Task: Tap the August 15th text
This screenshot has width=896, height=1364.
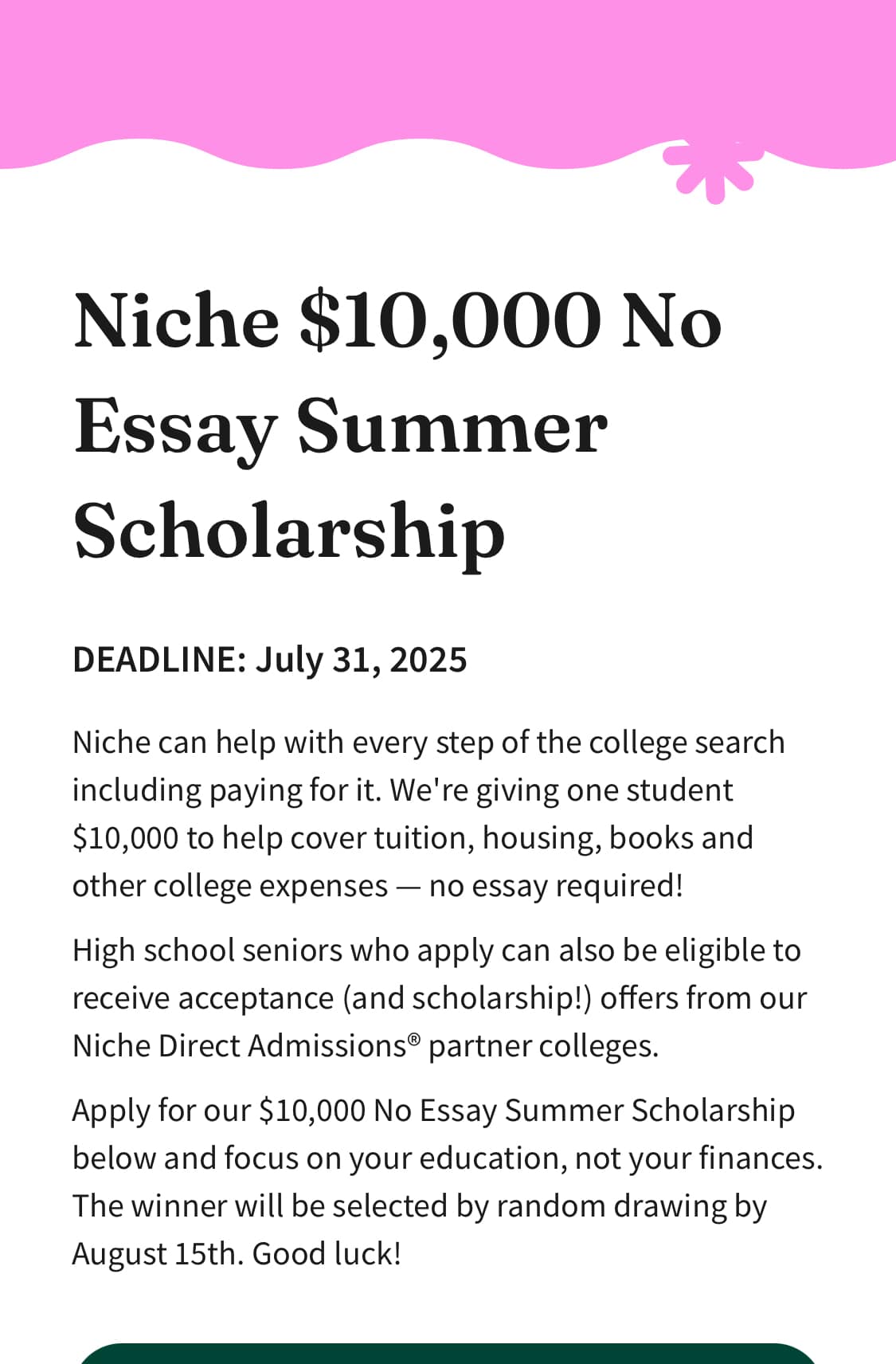Action: (x=158, y=1255)
